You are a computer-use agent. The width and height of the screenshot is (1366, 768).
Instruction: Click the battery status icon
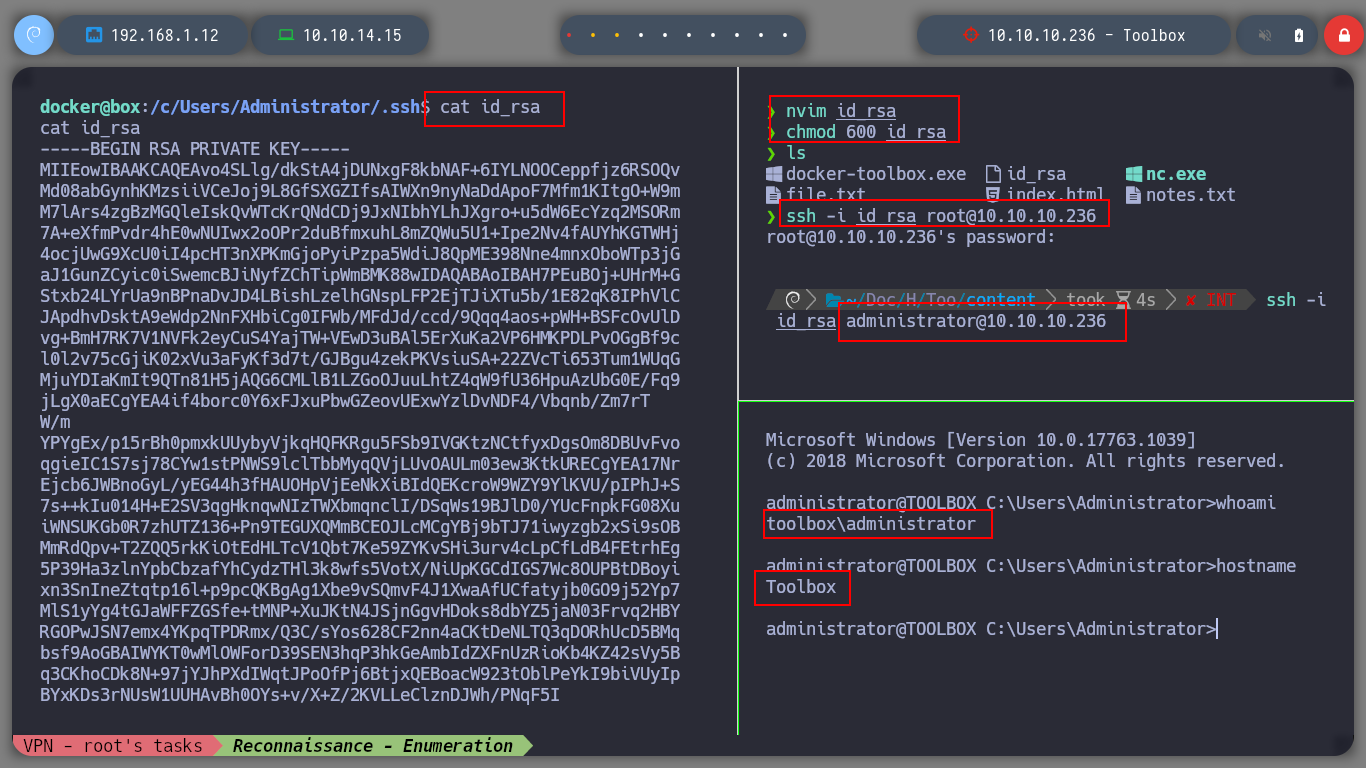pos(1299,35)
